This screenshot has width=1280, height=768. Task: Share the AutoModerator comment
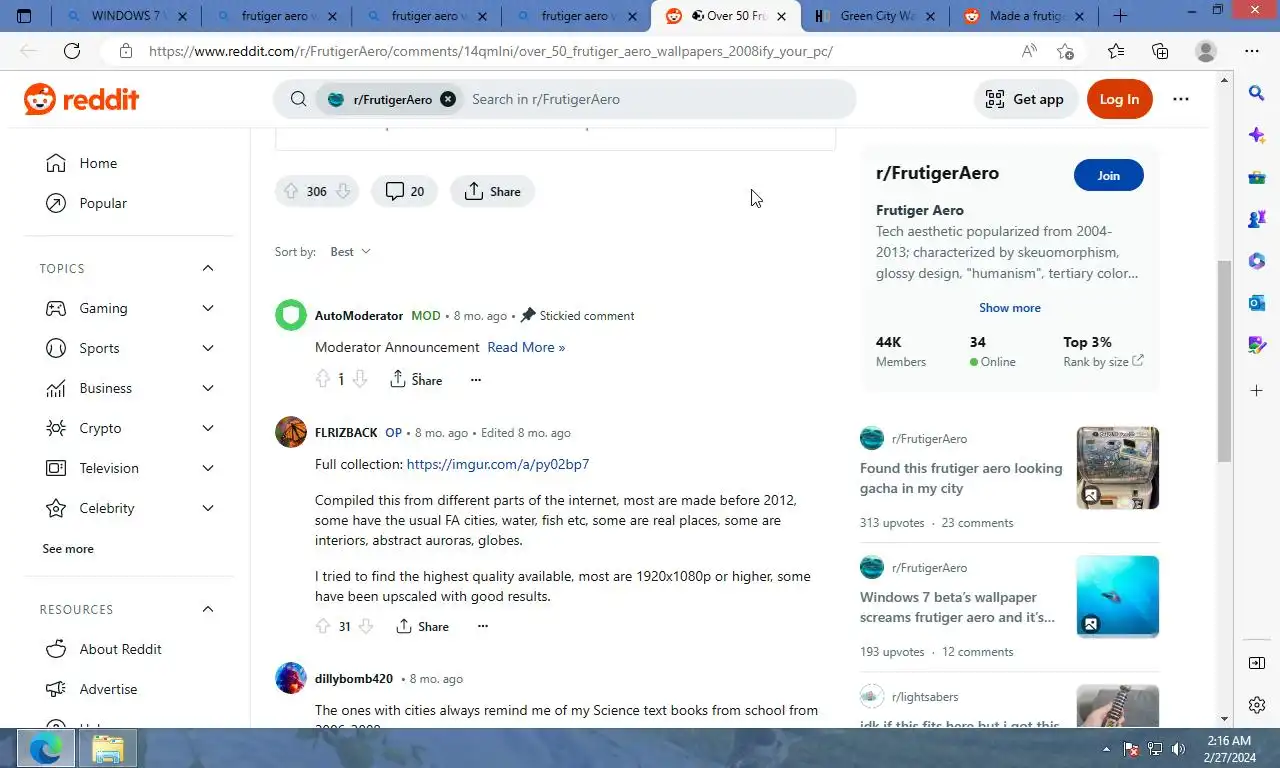pyautogui.click(x=415, y=379)
